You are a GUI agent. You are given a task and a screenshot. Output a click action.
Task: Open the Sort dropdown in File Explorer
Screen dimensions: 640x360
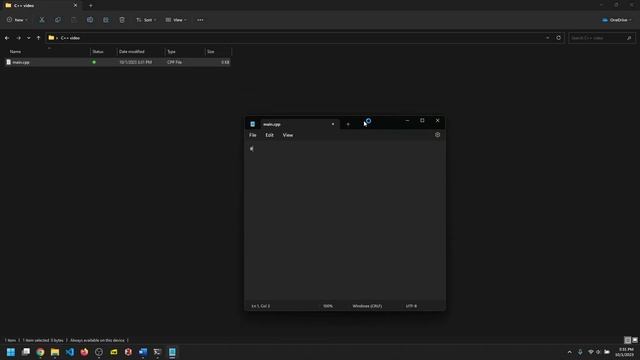[x=146, y=20]
